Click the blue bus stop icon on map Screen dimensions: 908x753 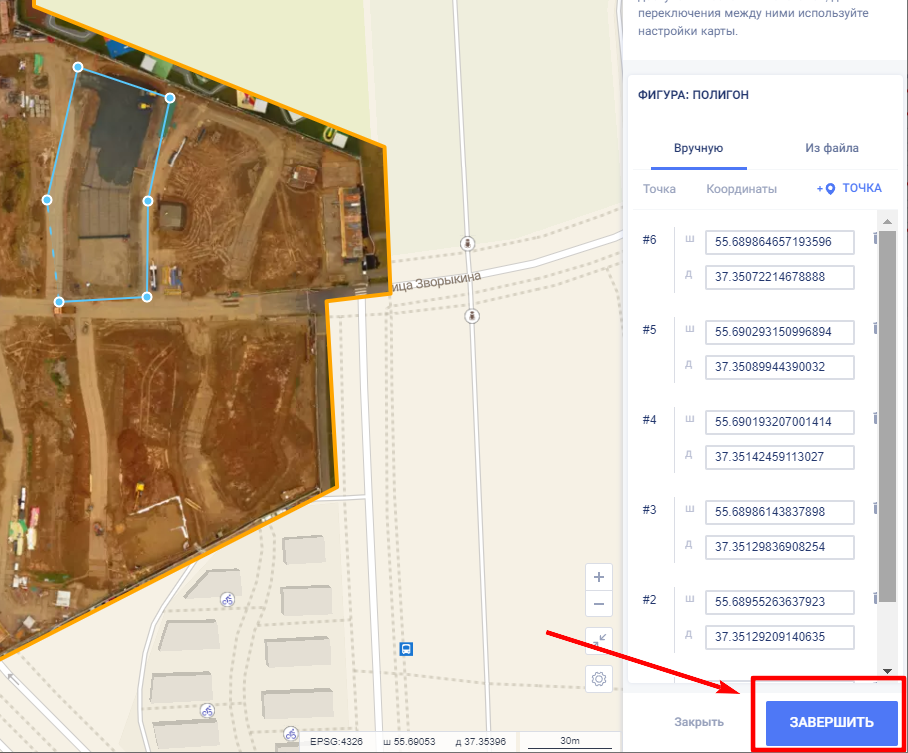[406, 649]
